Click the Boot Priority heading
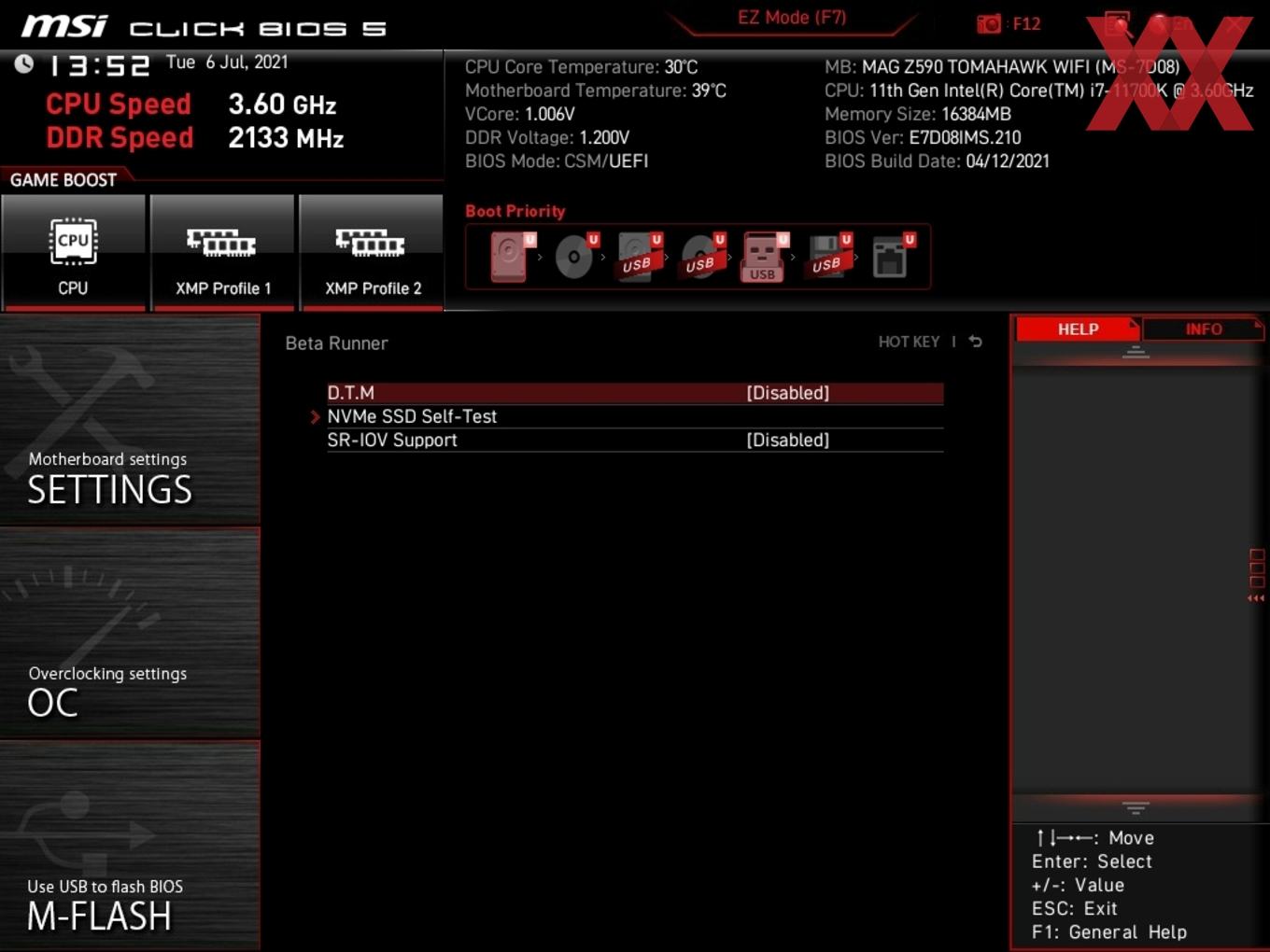Screen dimensions: 1270x952 [x=515, y=211]
